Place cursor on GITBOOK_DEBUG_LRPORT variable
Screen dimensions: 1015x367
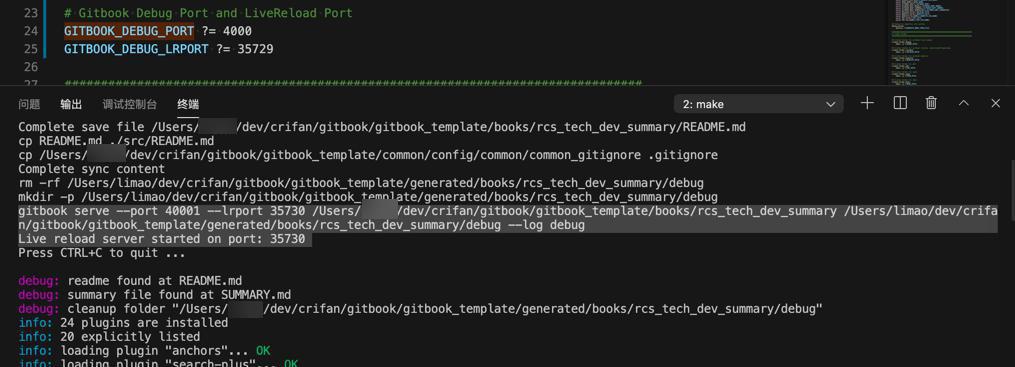click(136, 49)
